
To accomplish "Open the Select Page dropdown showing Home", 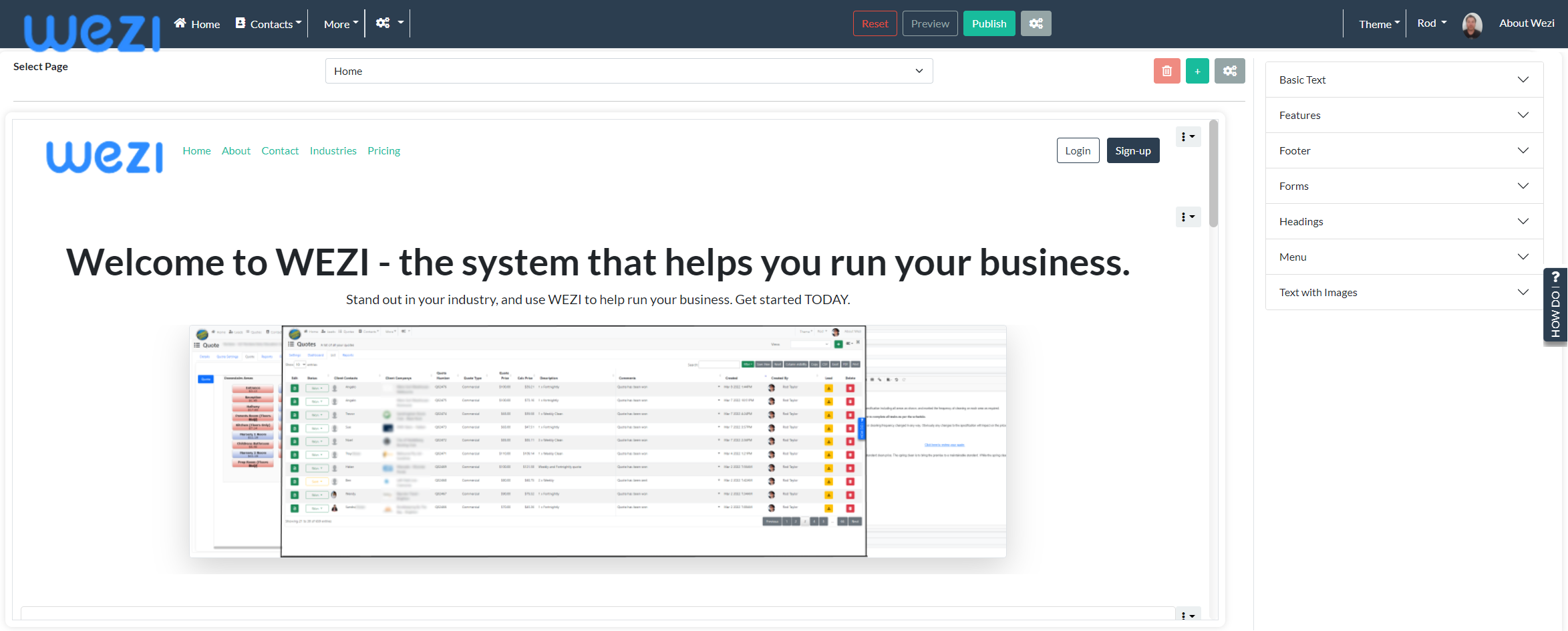I will click(629, 71).
